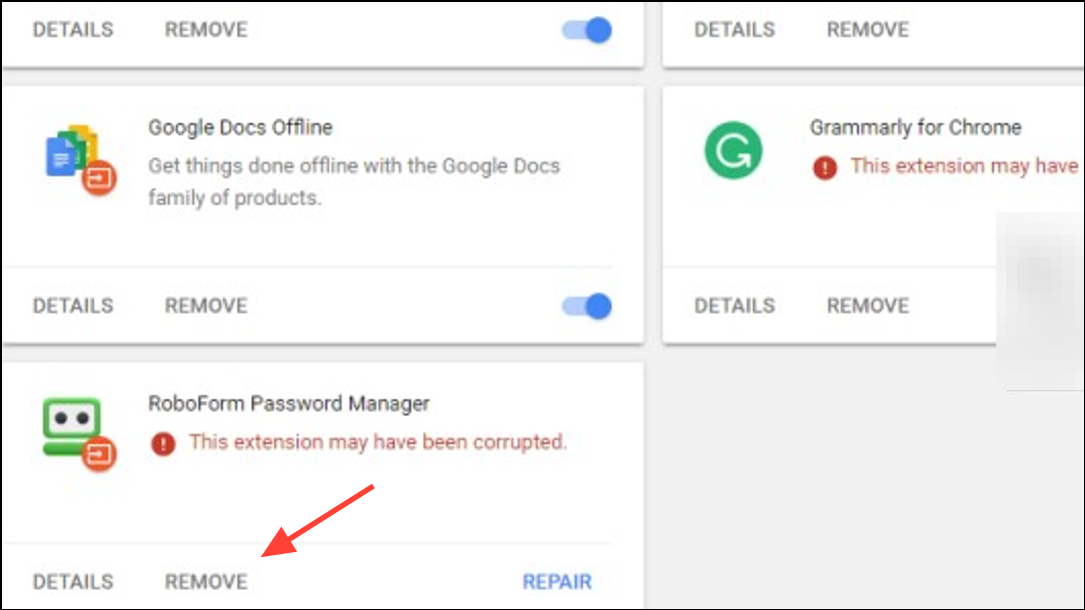Click the Grammarly for Chrome title text

[x=916, y=128]
